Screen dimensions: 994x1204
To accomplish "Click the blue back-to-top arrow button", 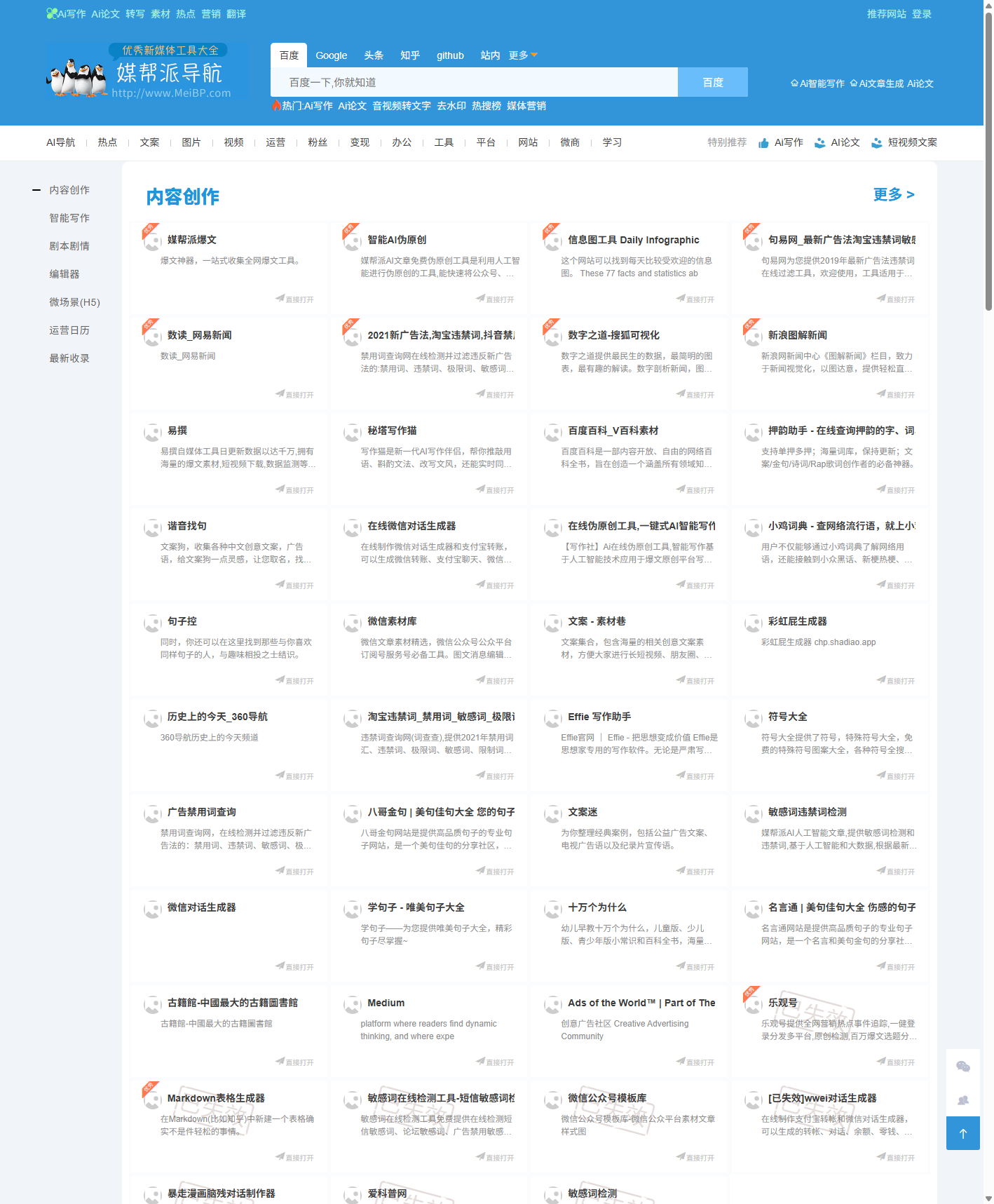I will [x=963, y=1133].
